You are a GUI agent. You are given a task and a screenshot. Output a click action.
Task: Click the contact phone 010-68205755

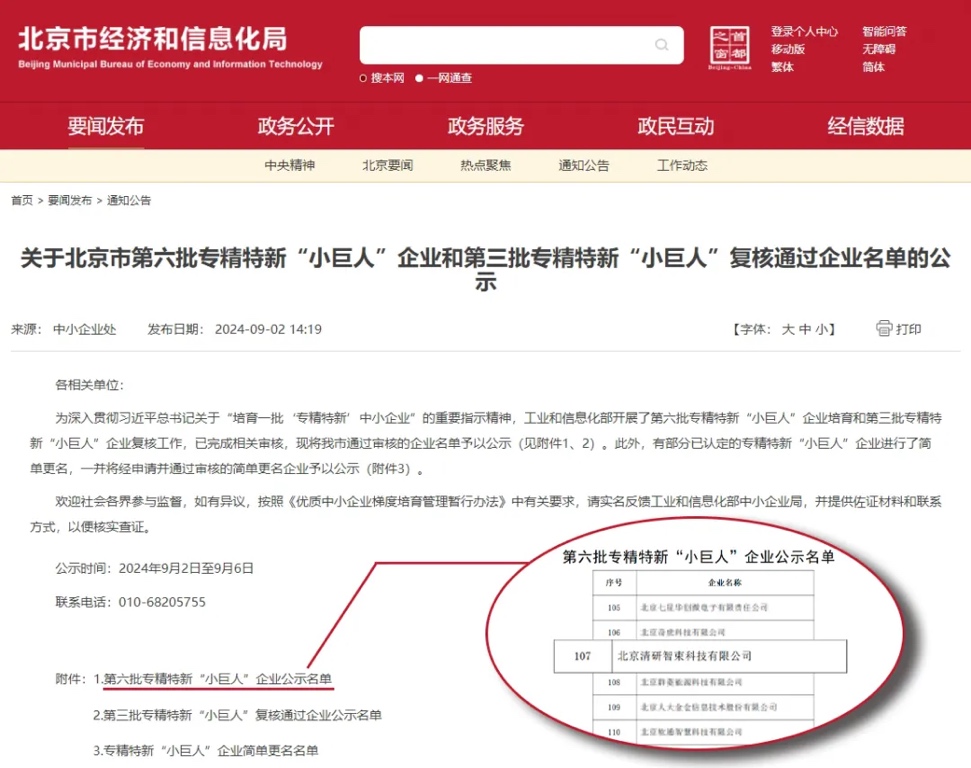[x=162, y=602]
